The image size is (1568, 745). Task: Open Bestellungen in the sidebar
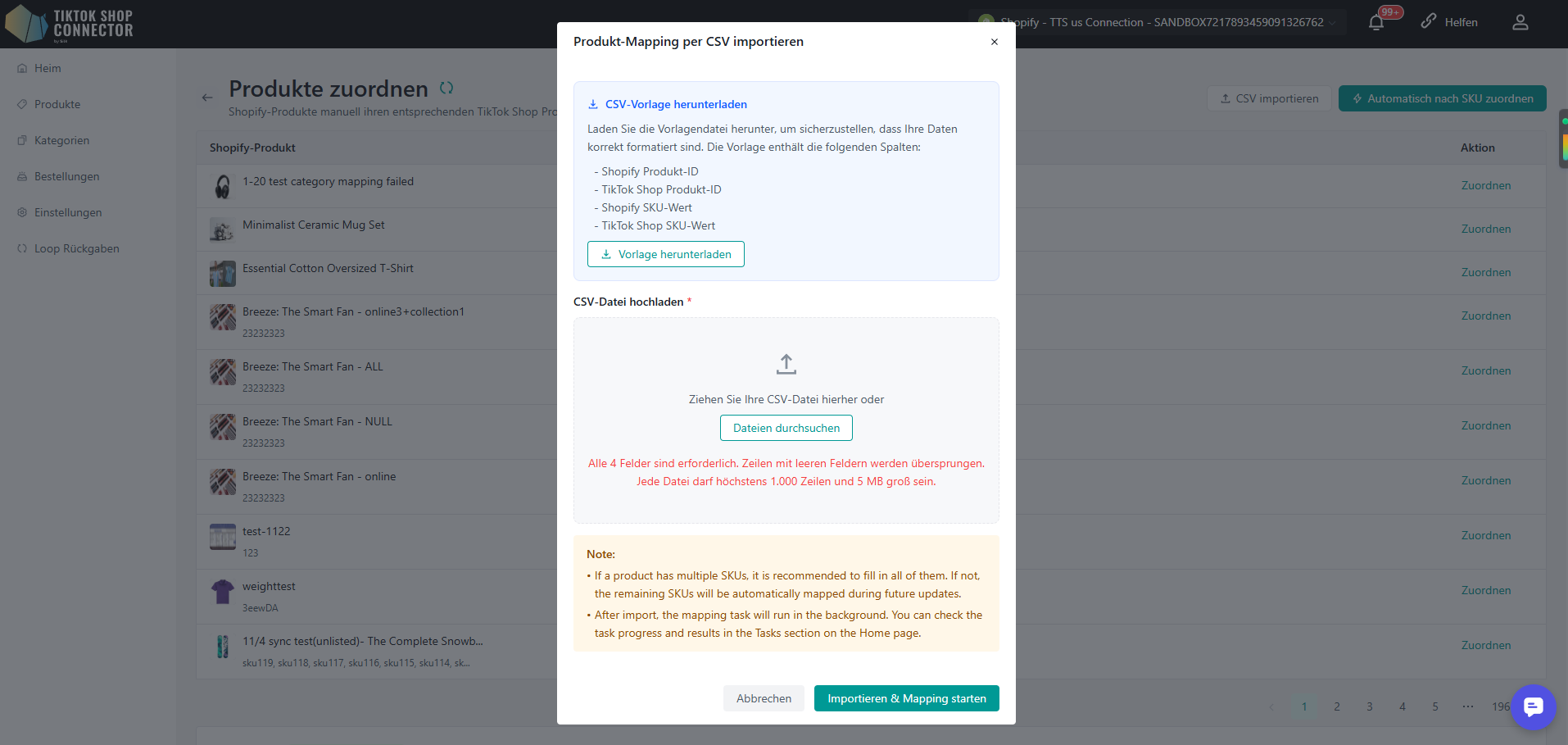coord(66,176)
